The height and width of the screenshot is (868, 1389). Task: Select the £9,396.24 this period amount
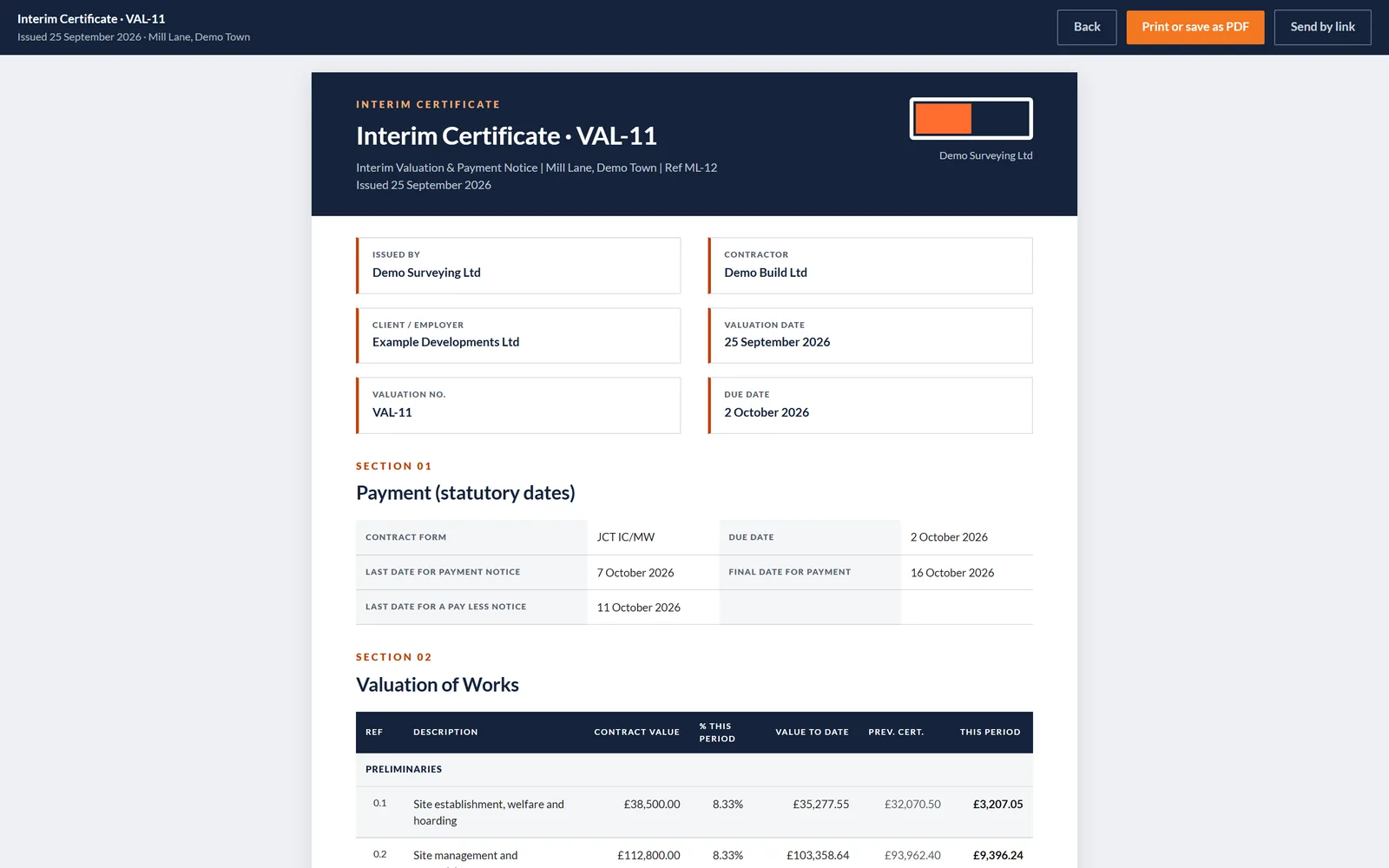pyautogui.click(x=997, y=856)
